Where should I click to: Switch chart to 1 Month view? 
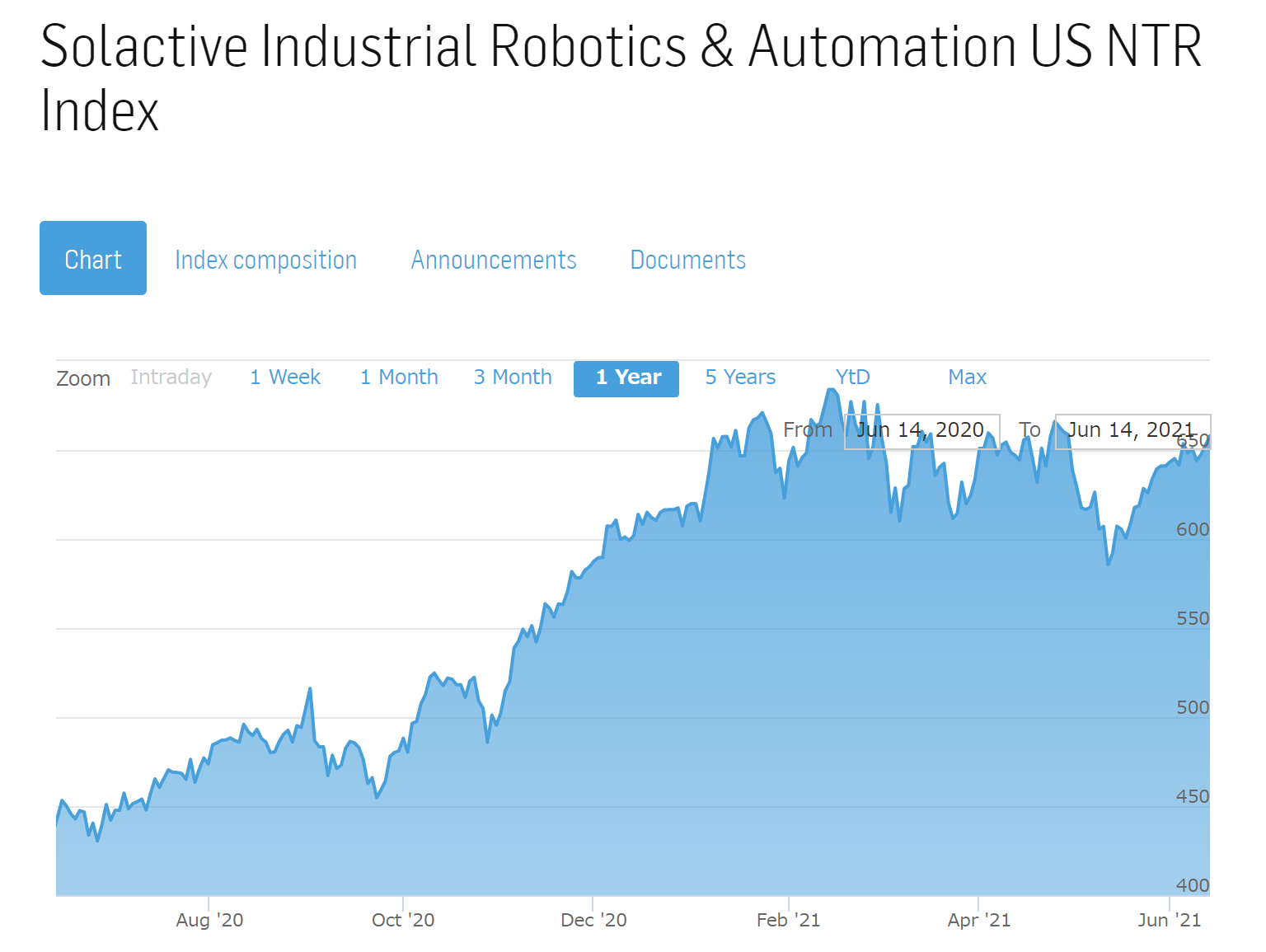(398, 377)
